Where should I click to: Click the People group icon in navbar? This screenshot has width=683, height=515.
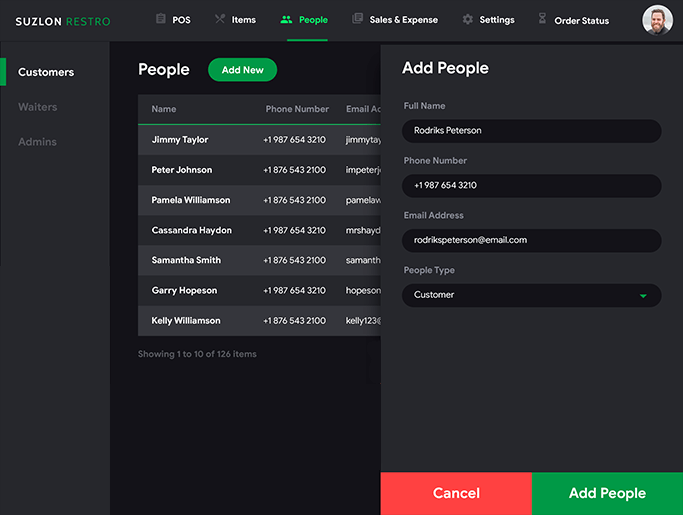pos(286,19)
